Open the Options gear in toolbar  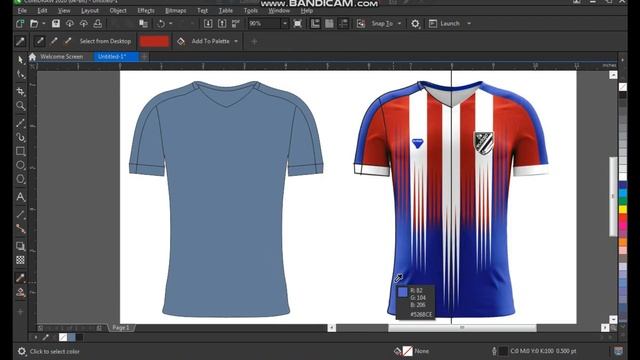[415, 24]
